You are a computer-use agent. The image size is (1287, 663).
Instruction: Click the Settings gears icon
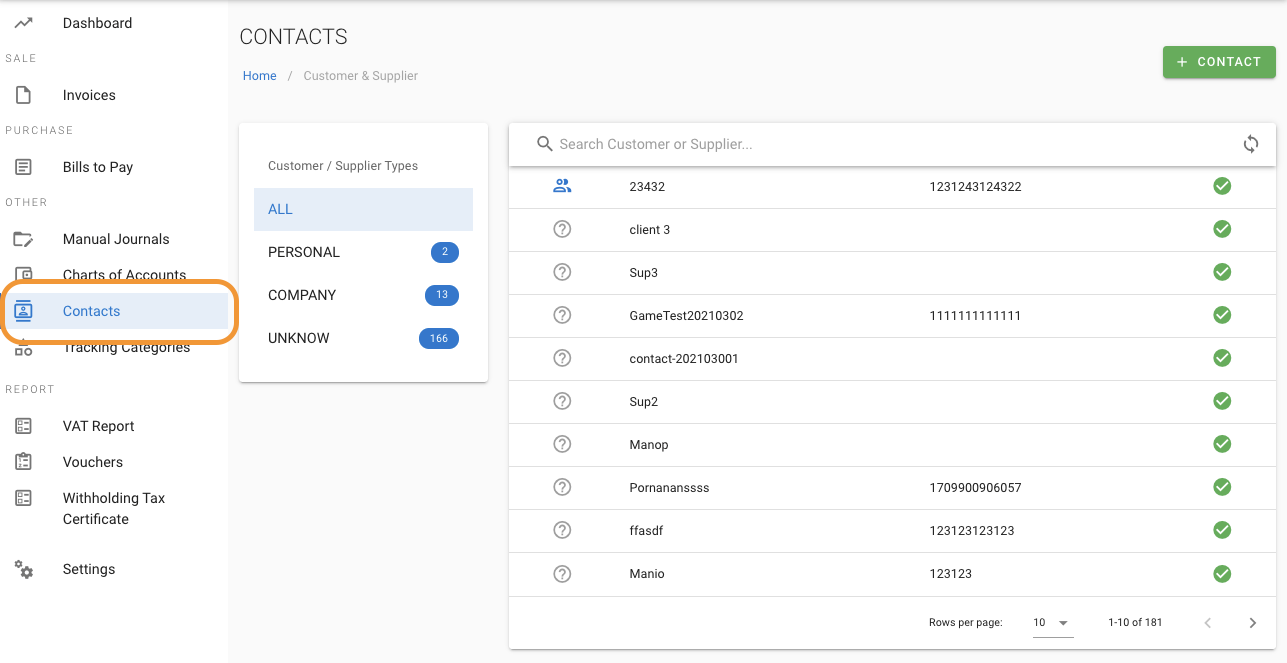(x=23, y=569)
